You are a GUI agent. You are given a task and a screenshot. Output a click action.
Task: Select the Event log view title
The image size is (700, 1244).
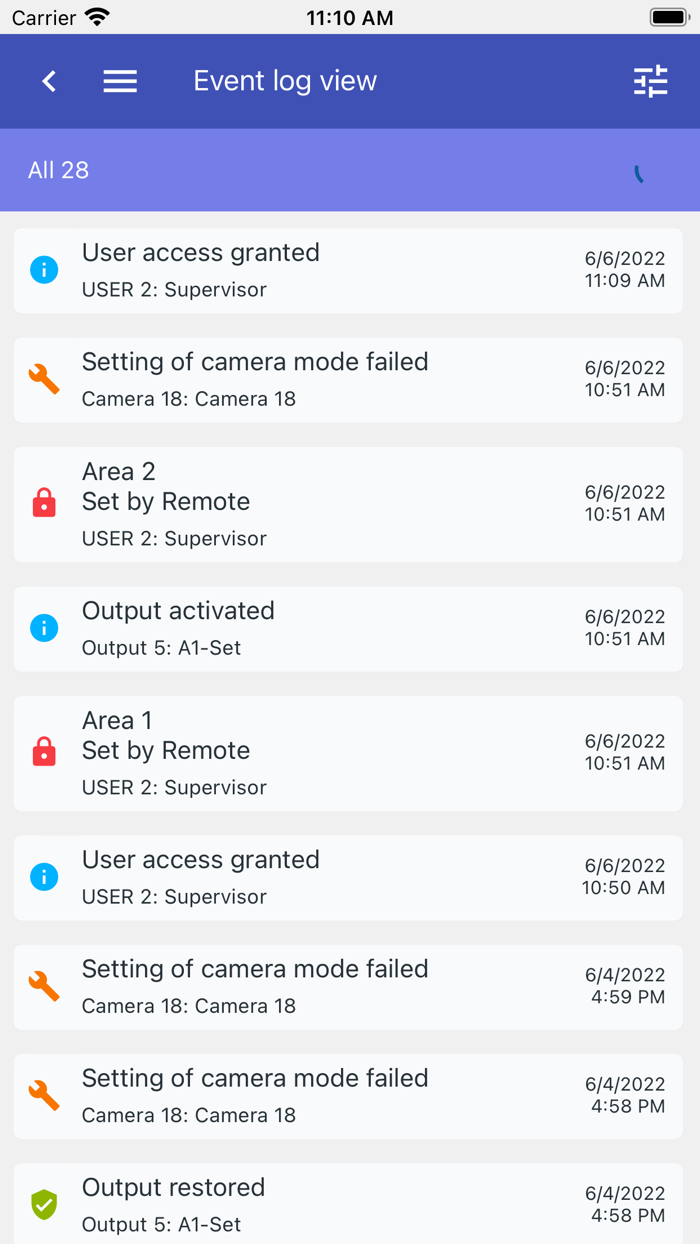285,81
